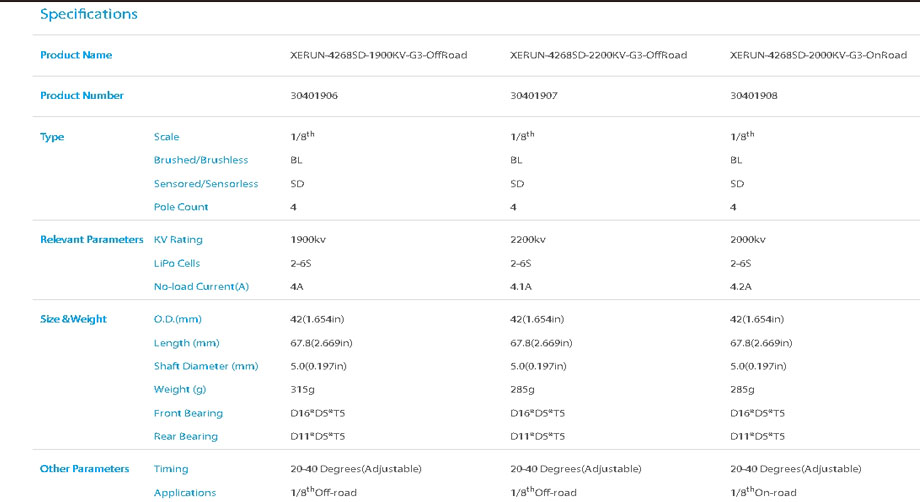
Task: Click the Other Parameters section label
Action: coord(84,468)
